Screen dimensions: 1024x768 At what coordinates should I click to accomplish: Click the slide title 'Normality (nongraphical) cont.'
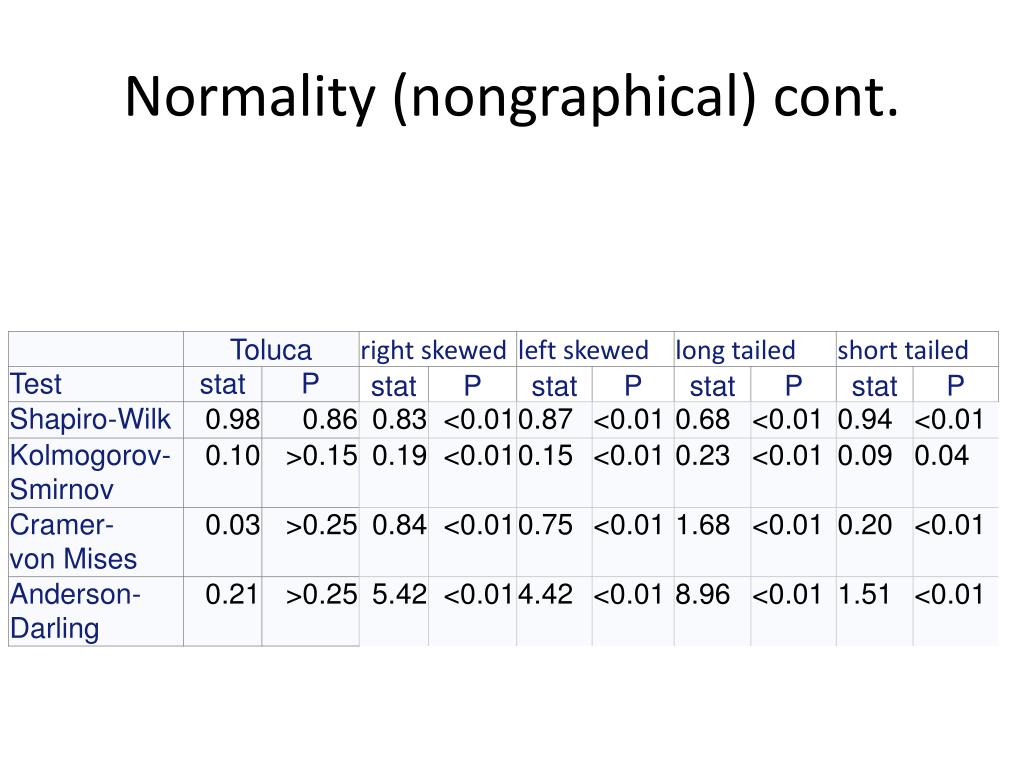[511, 96]
